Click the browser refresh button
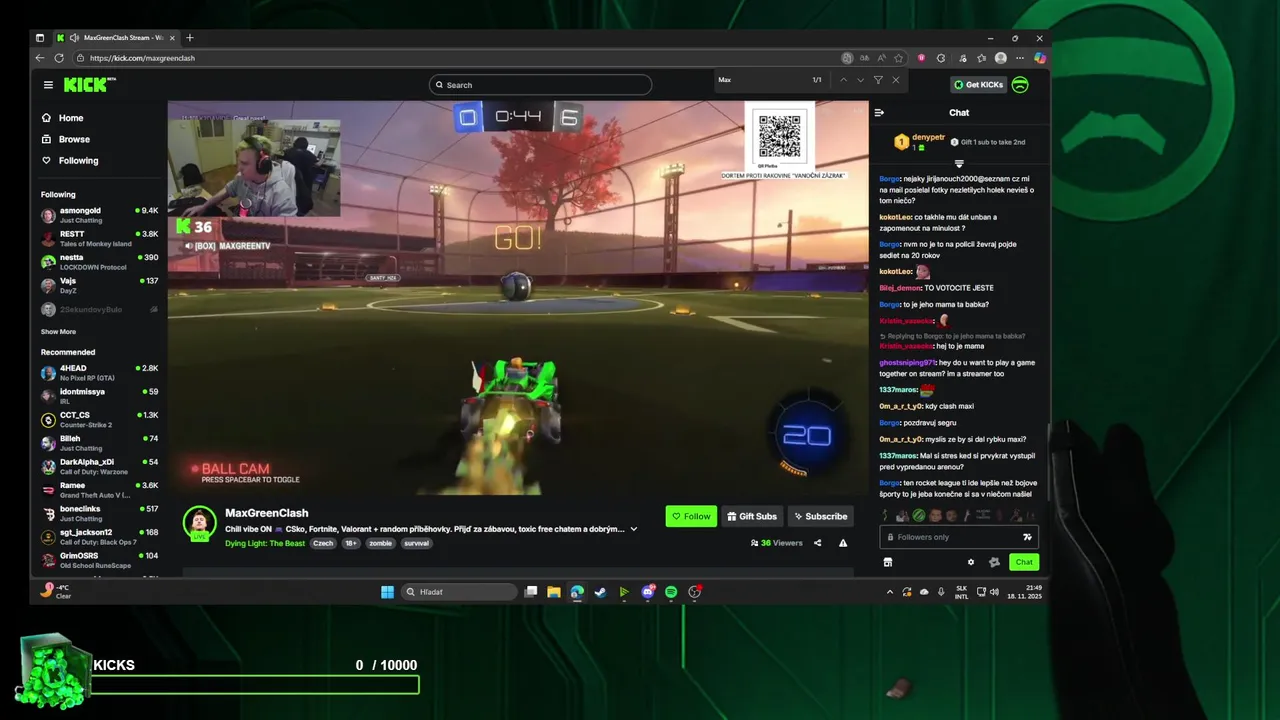 coord(59,58)
